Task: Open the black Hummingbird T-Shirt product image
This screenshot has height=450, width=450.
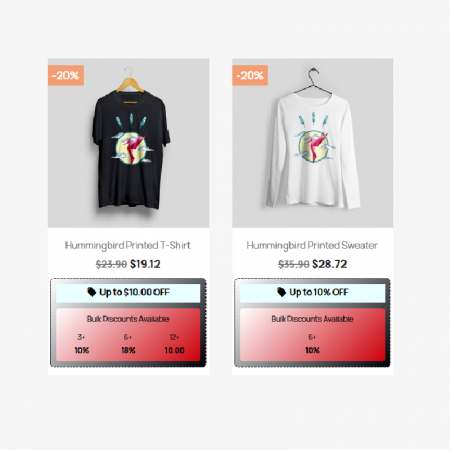Action: coord(128,143)
